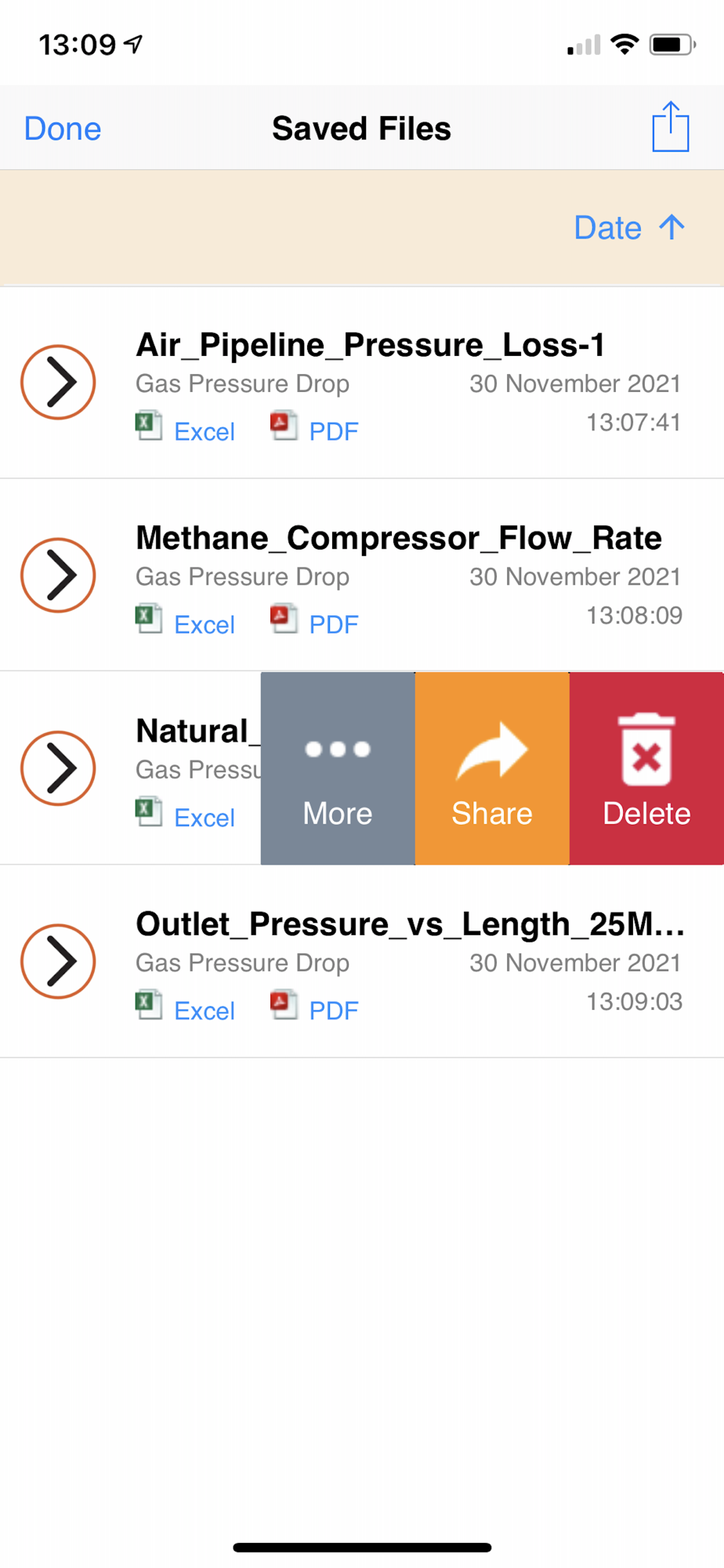Open Excel icon for Outlet_Pressure_vs_Length file
This screenshot has width=724, height=1568.
click(148, 1004)
